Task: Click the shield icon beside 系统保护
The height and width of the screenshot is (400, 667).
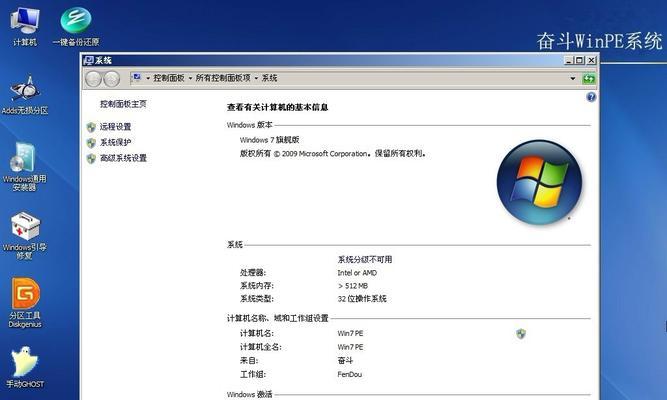Action: [x=91, y=143]
